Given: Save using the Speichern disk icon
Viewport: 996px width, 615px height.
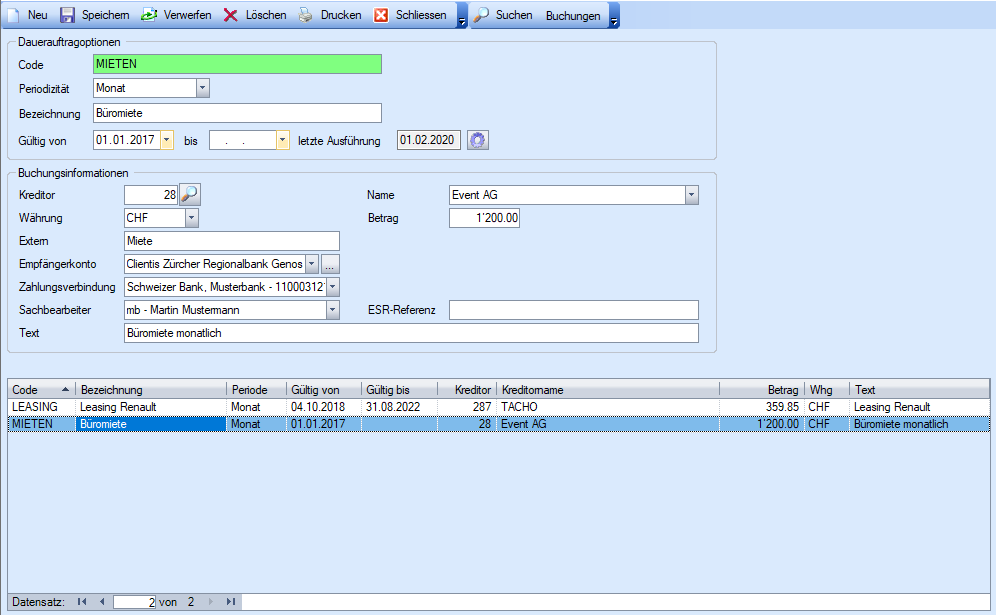Looking at the screenshot, I should [68, 15].
